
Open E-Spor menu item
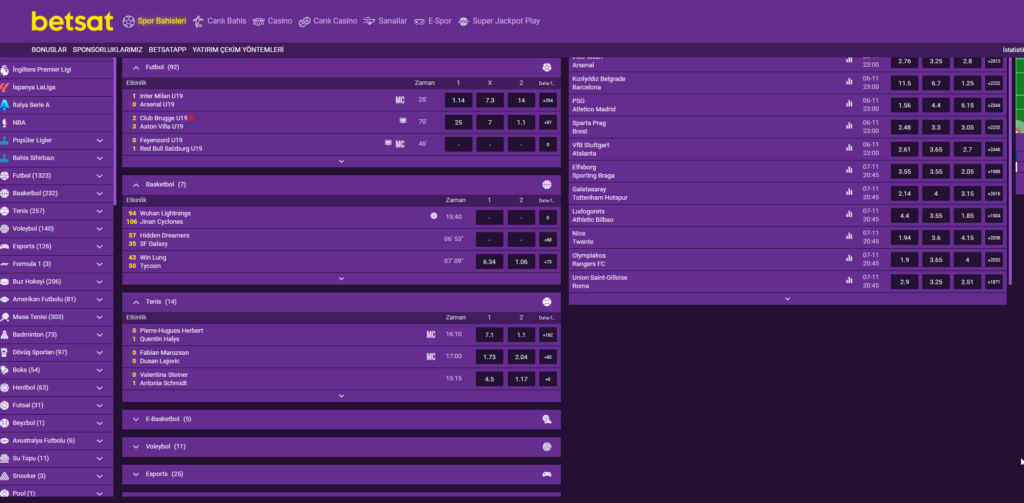pos(432,21)
